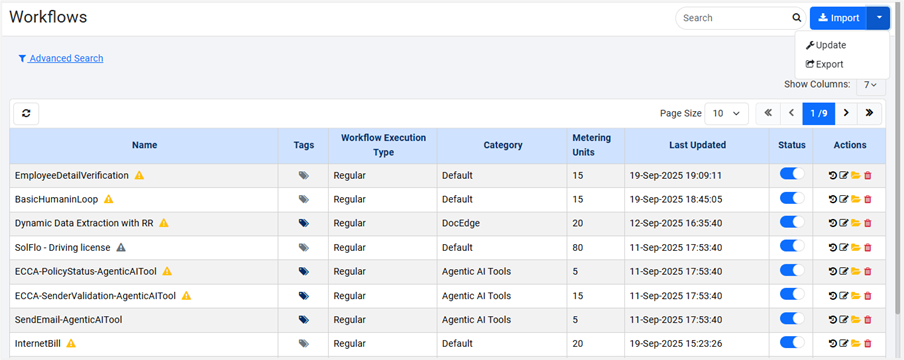Toggle SendEmail-AgenticAITool status switch

tap(792, 318)
